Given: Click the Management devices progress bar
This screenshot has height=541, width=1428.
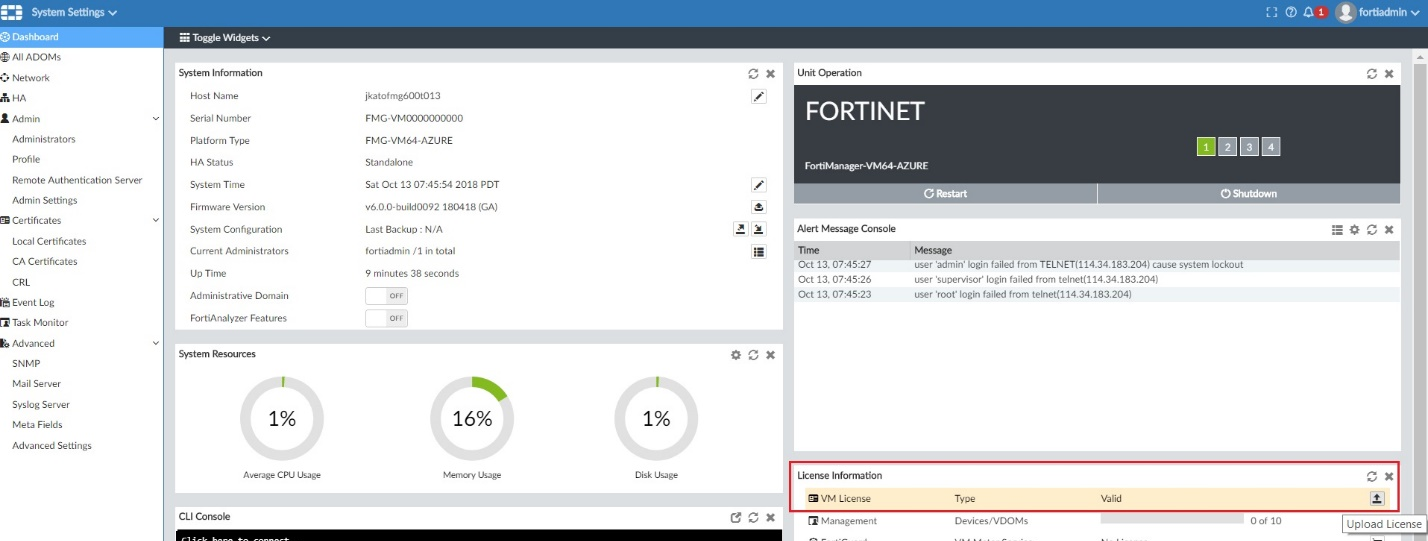Looking at the screenshot, I should [1172, 520].
